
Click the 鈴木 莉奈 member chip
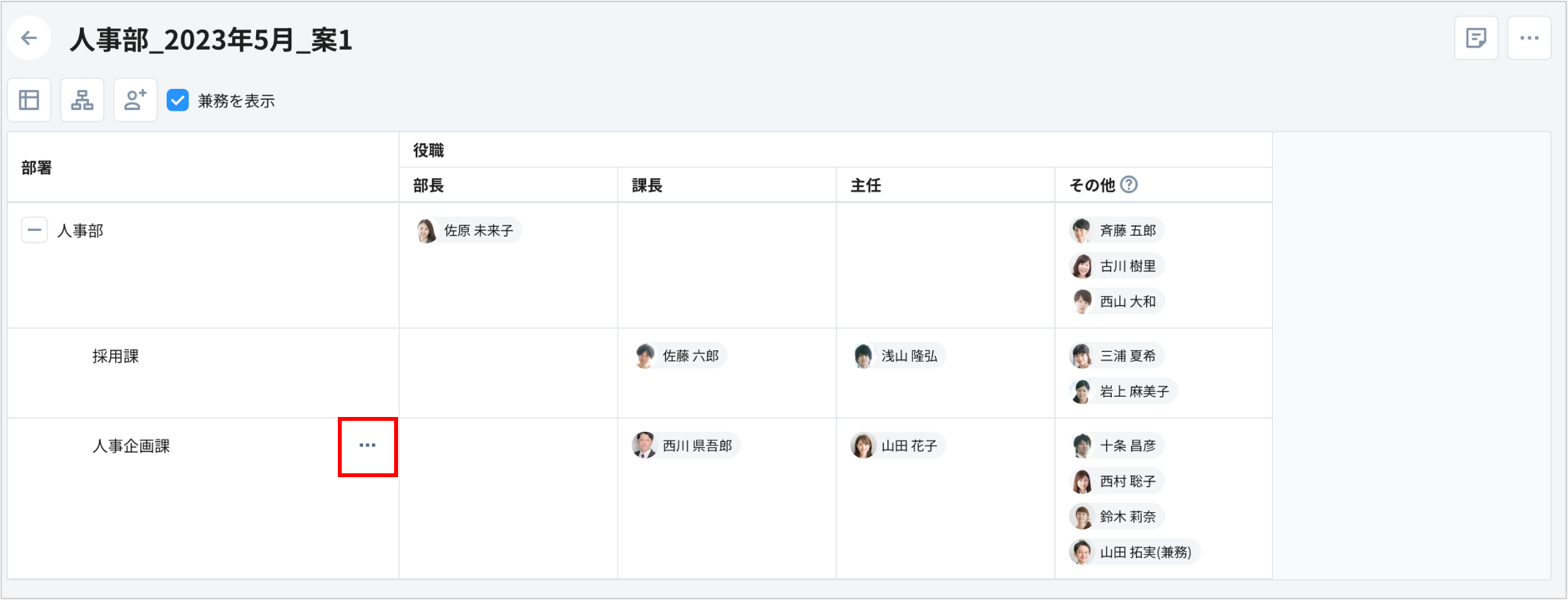[1117, 516]
